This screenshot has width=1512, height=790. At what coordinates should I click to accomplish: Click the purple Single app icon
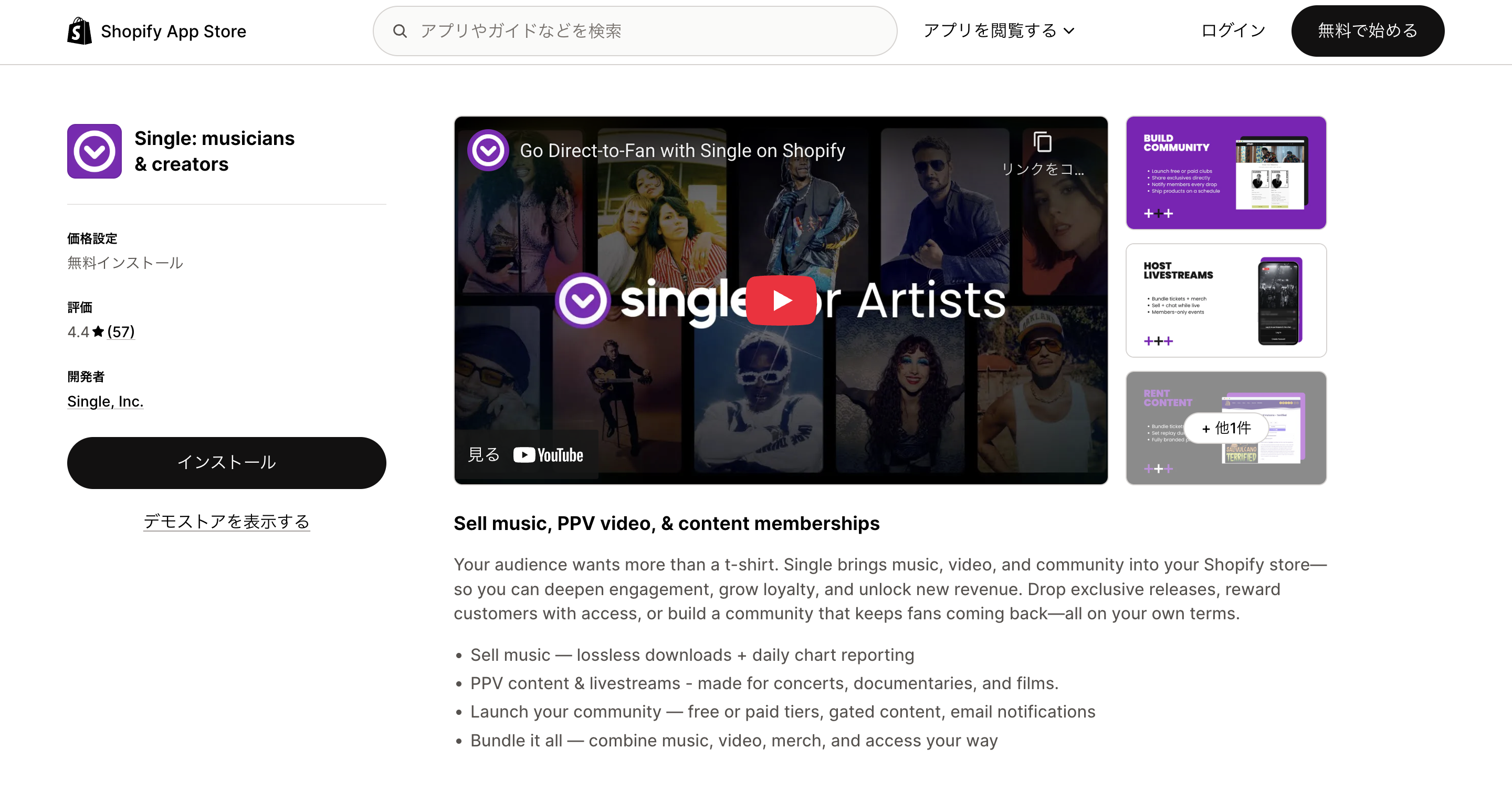[x=94, y=151]
